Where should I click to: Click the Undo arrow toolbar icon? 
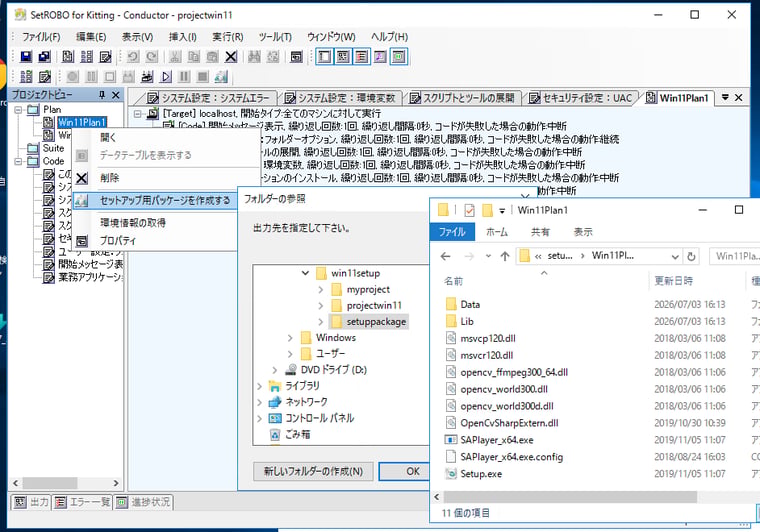tap(133, 57)
